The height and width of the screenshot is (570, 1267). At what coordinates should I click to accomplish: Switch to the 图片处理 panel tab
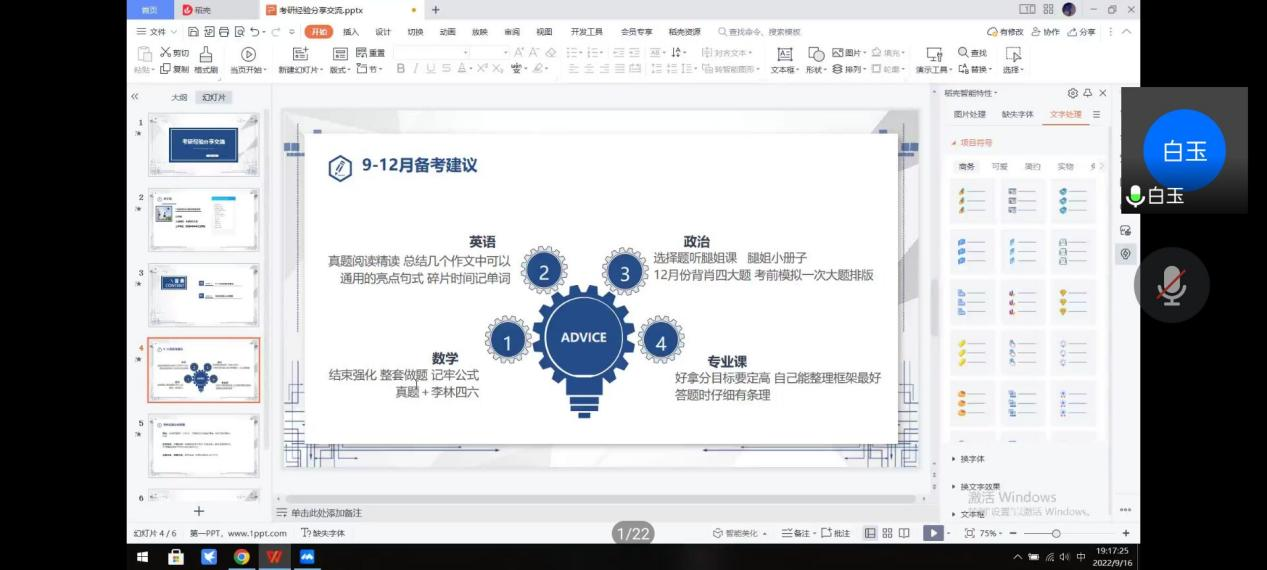point(969,115)
